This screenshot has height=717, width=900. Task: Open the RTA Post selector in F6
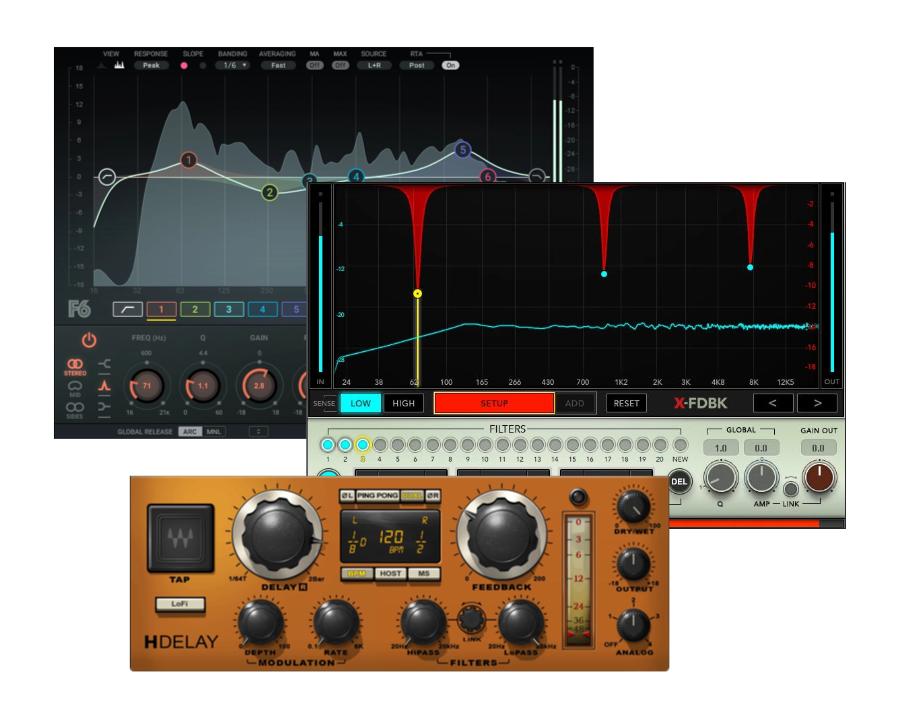pyautogui.click(x=417, y=65)
